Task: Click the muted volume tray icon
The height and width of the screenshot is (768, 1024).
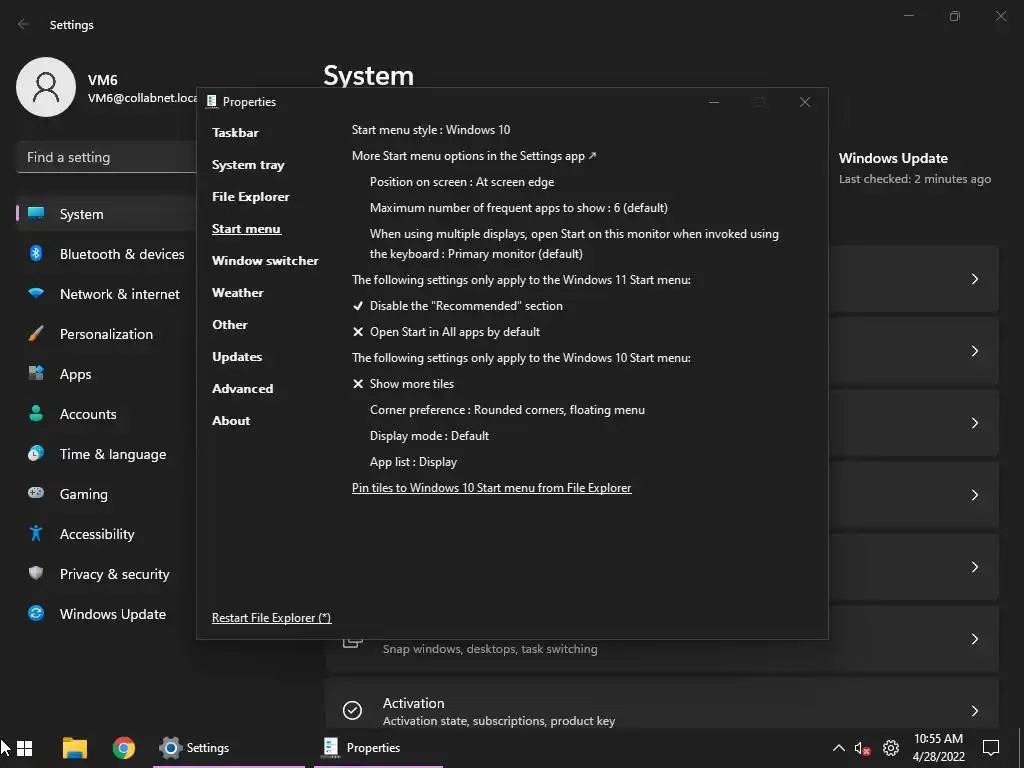Action: (862, 748)
